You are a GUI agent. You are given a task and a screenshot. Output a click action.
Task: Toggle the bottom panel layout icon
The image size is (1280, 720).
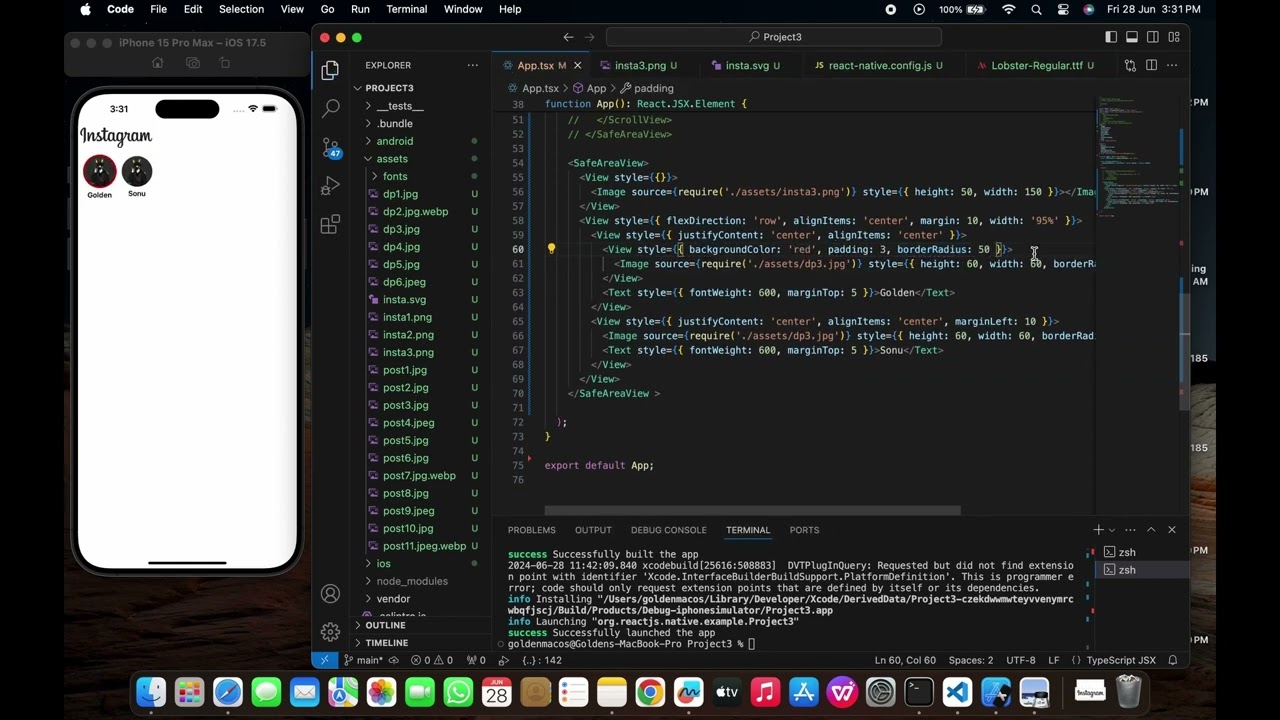(1132, 37)
